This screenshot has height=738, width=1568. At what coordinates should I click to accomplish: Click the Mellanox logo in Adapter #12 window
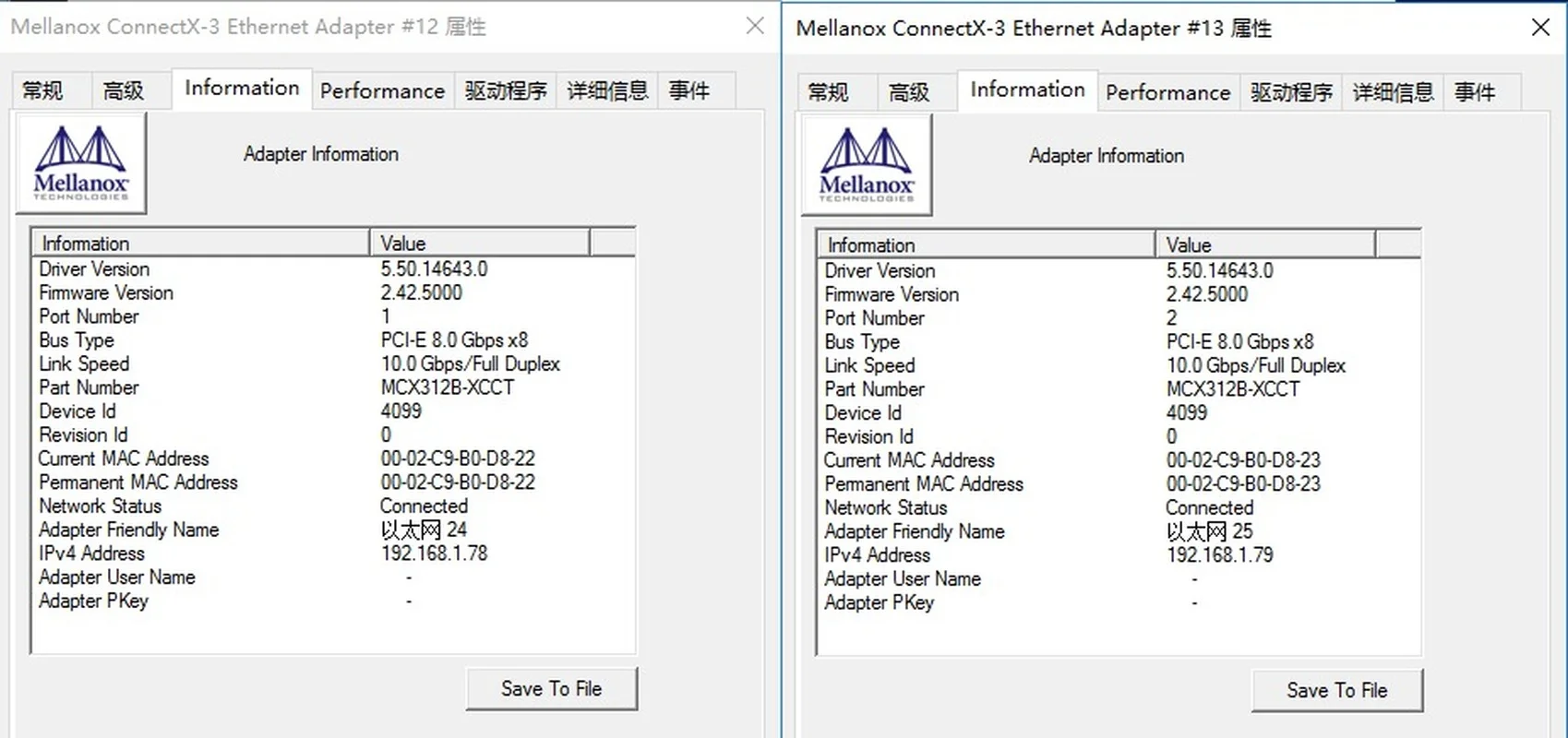(81, 163)
